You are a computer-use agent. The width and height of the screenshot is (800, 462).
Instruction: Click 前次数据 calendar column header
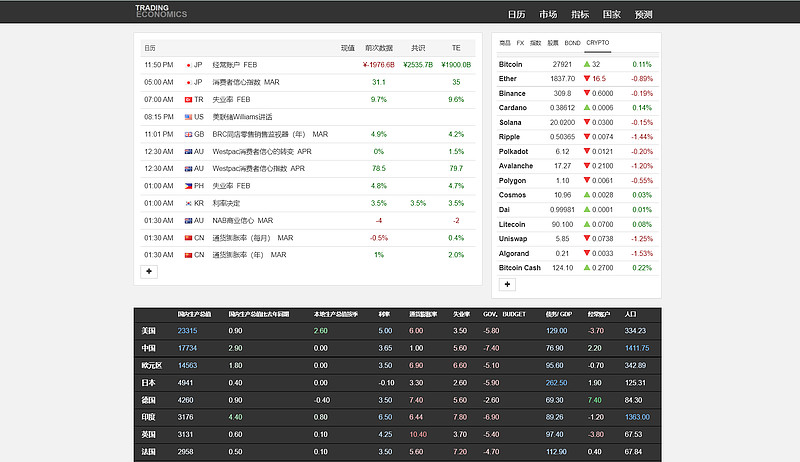(x=379, y=48)
